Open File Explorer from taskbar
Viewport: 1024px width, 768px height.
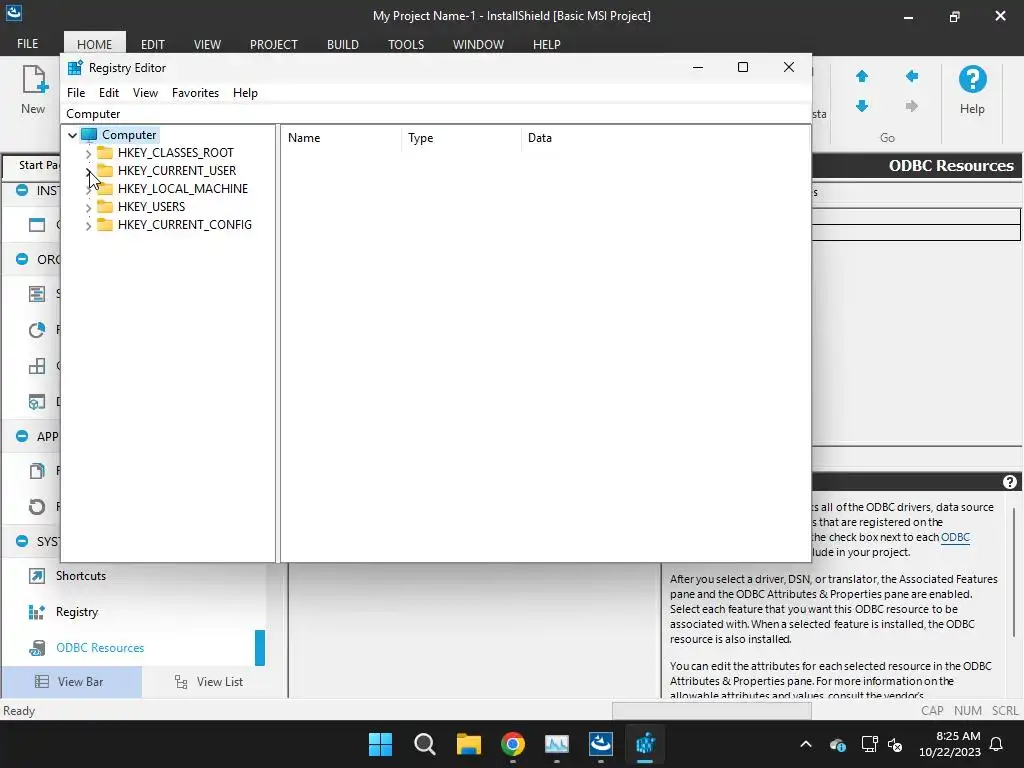468,744
